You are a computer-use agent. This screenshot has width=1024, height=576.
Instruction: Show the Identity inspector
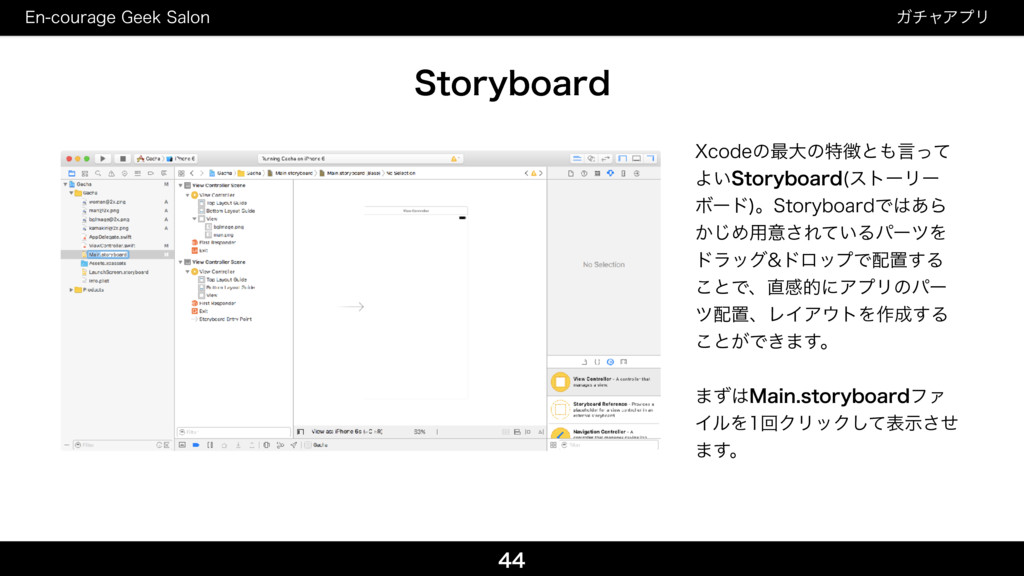(597, 174)
